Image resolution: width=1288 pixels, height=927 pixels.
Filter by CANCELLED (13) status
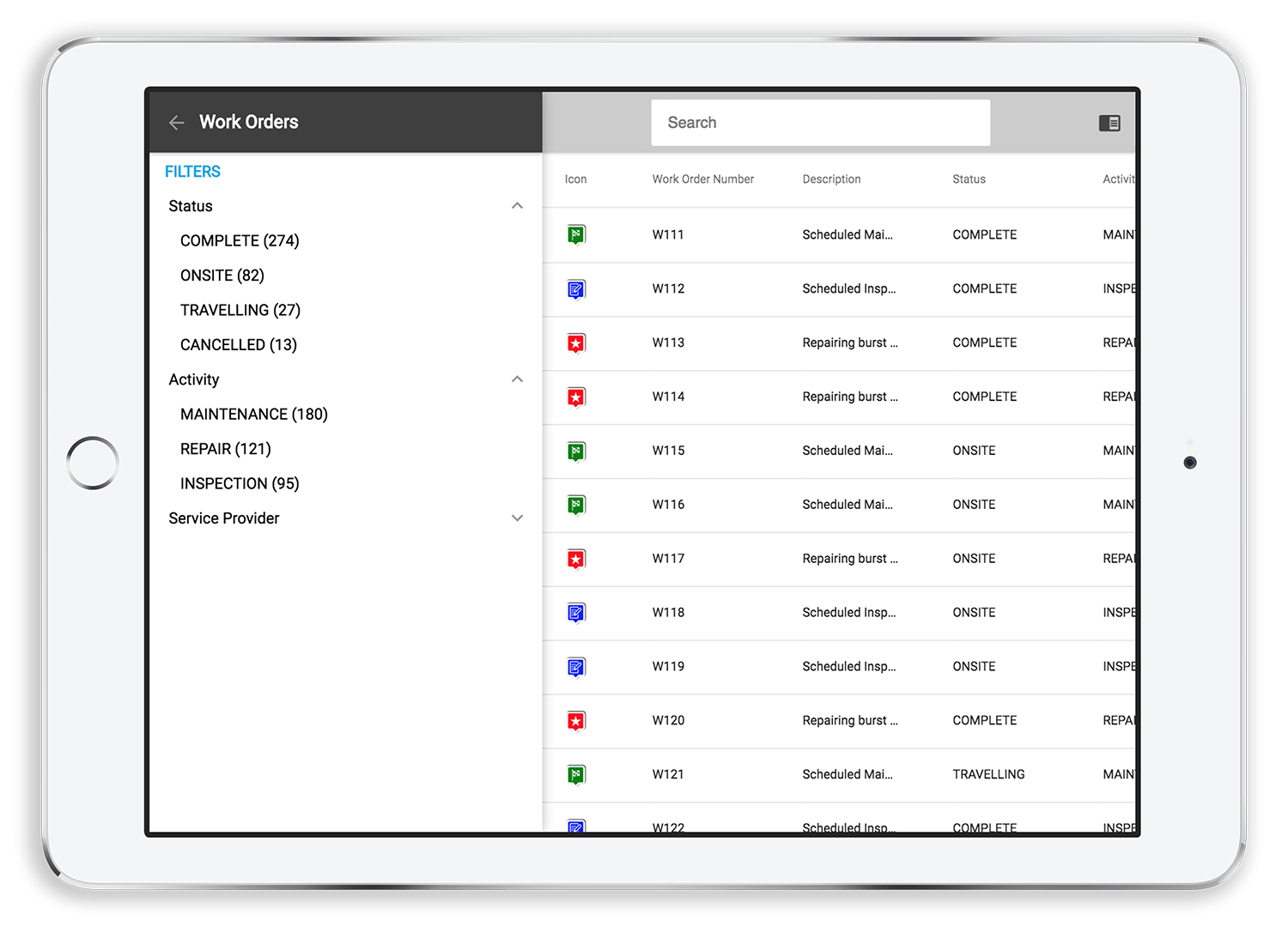tap(239, 345)
